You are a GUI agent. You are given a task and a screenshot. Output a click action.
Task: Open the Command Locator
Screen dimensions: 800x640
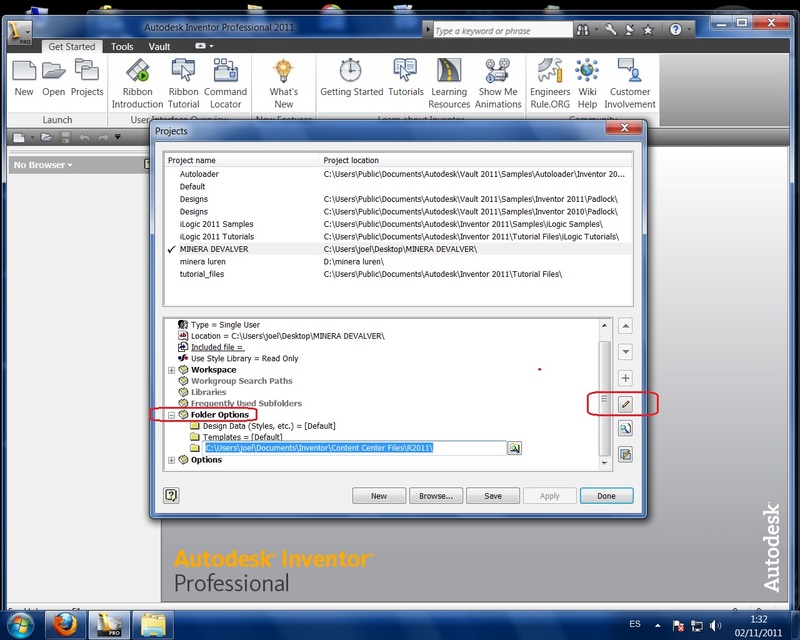click(x=225, y=84)
